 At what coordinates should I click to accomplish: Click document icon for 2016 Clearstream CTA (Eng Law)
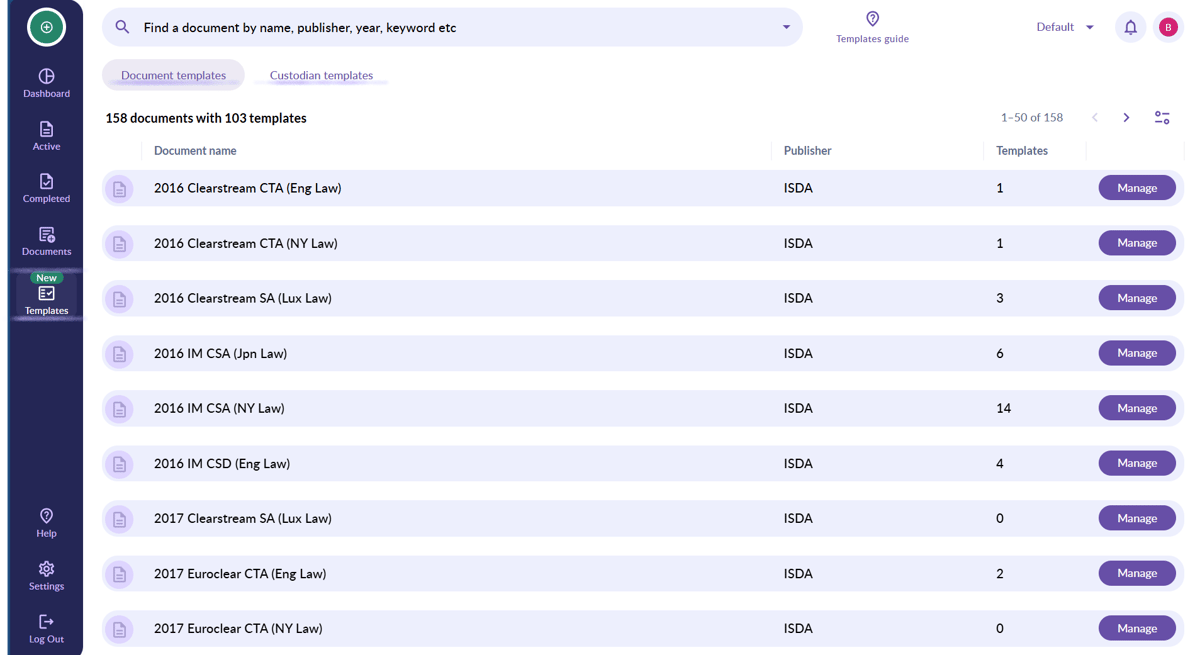[119, 188]
